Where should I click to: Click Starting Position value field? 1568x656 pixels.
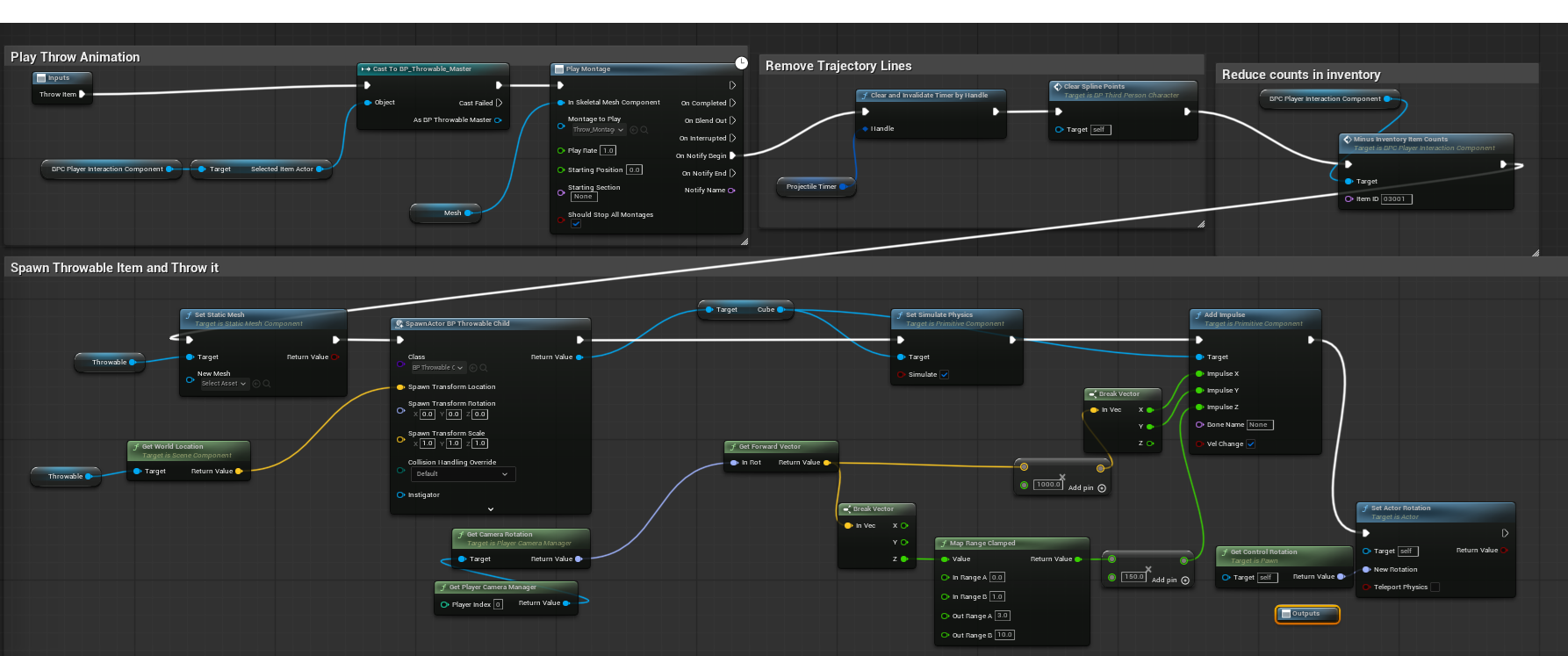[634, 170]
